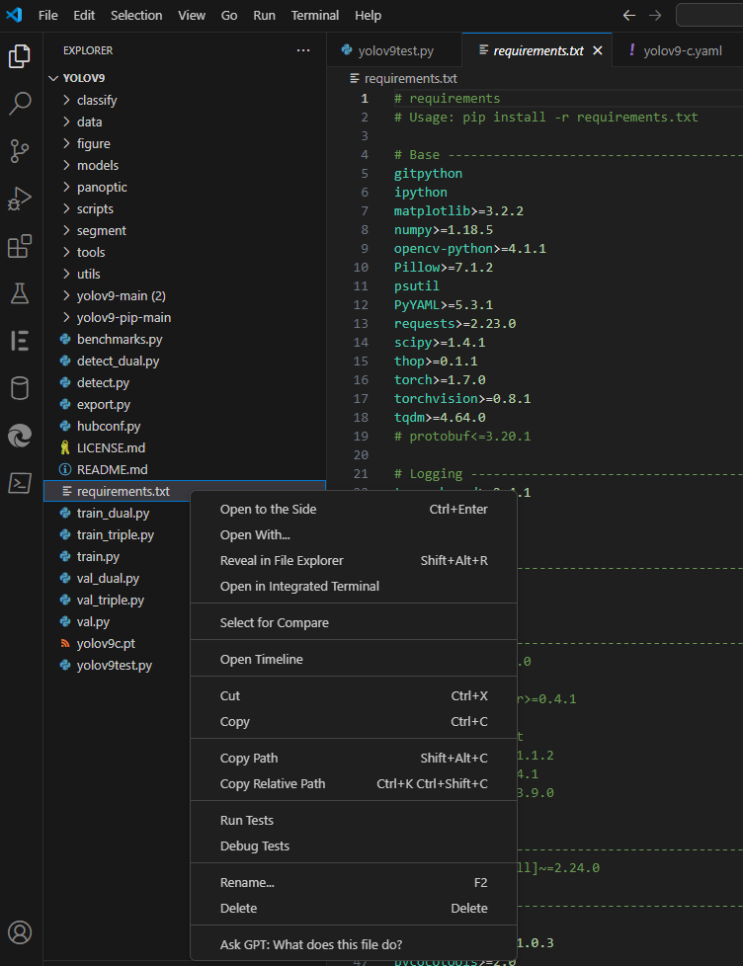Expand the classify folder

[x=96, y=100]
